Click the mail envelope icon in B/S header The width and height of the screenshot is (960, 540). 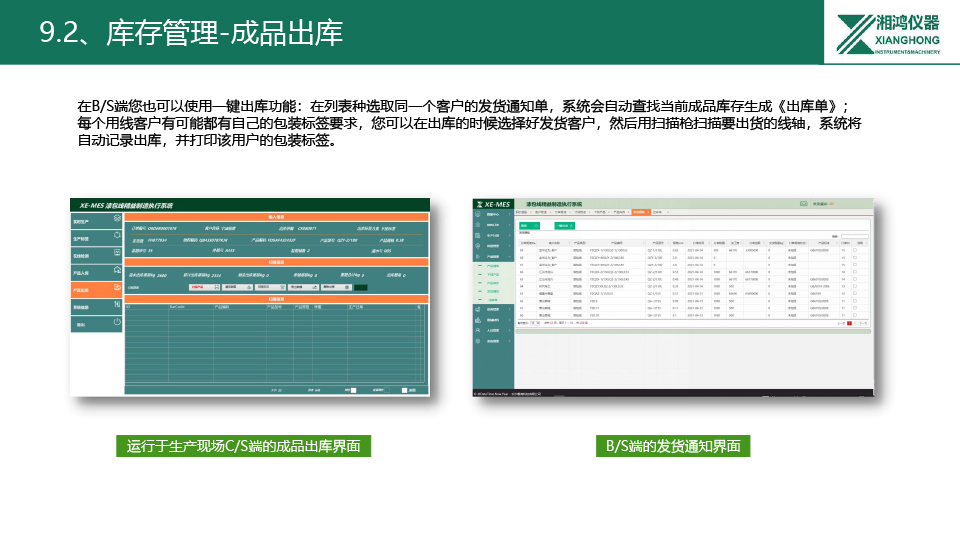click(803, 202)
